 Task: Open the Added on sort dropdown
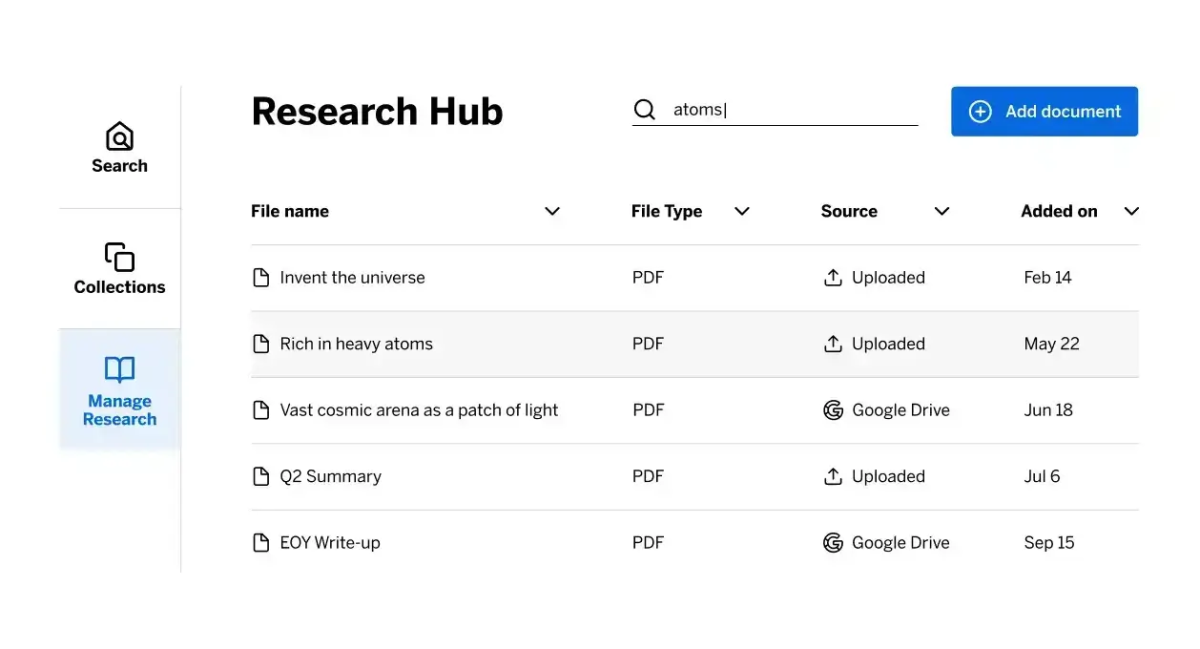pos(1131,211)
